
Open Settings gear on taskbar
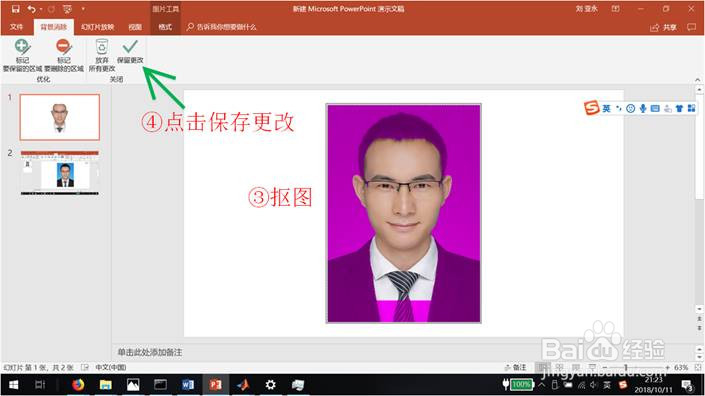(x=270, y=385)
